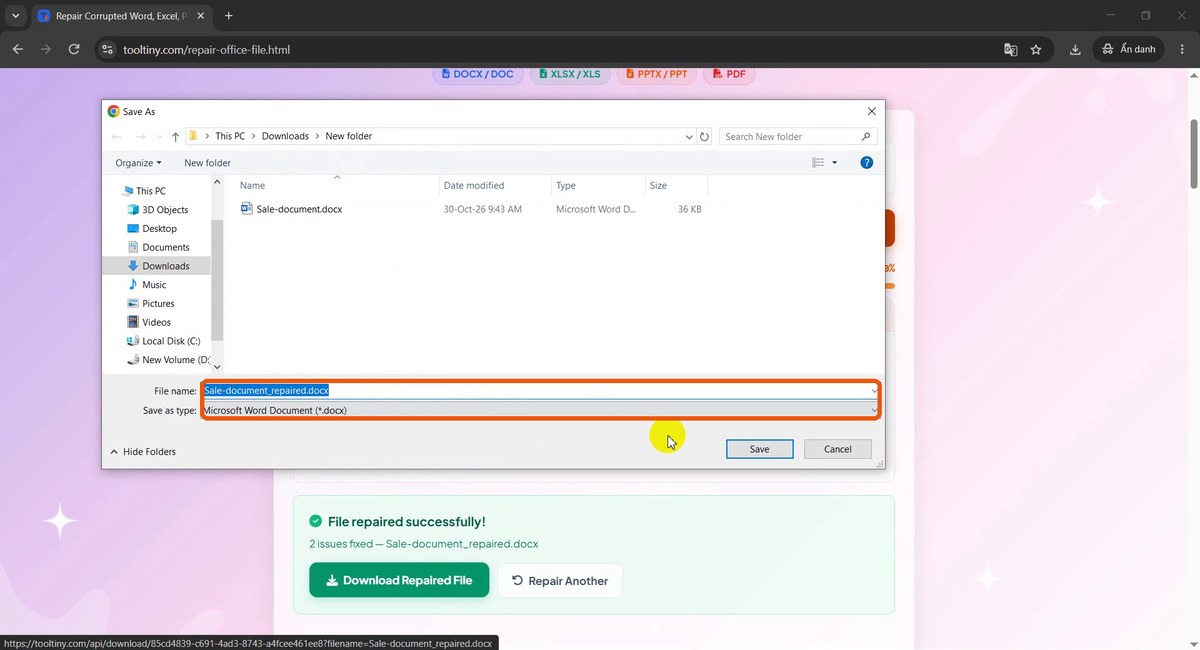
Task: Click the address bar URL
Action: (x=207, y=49)
